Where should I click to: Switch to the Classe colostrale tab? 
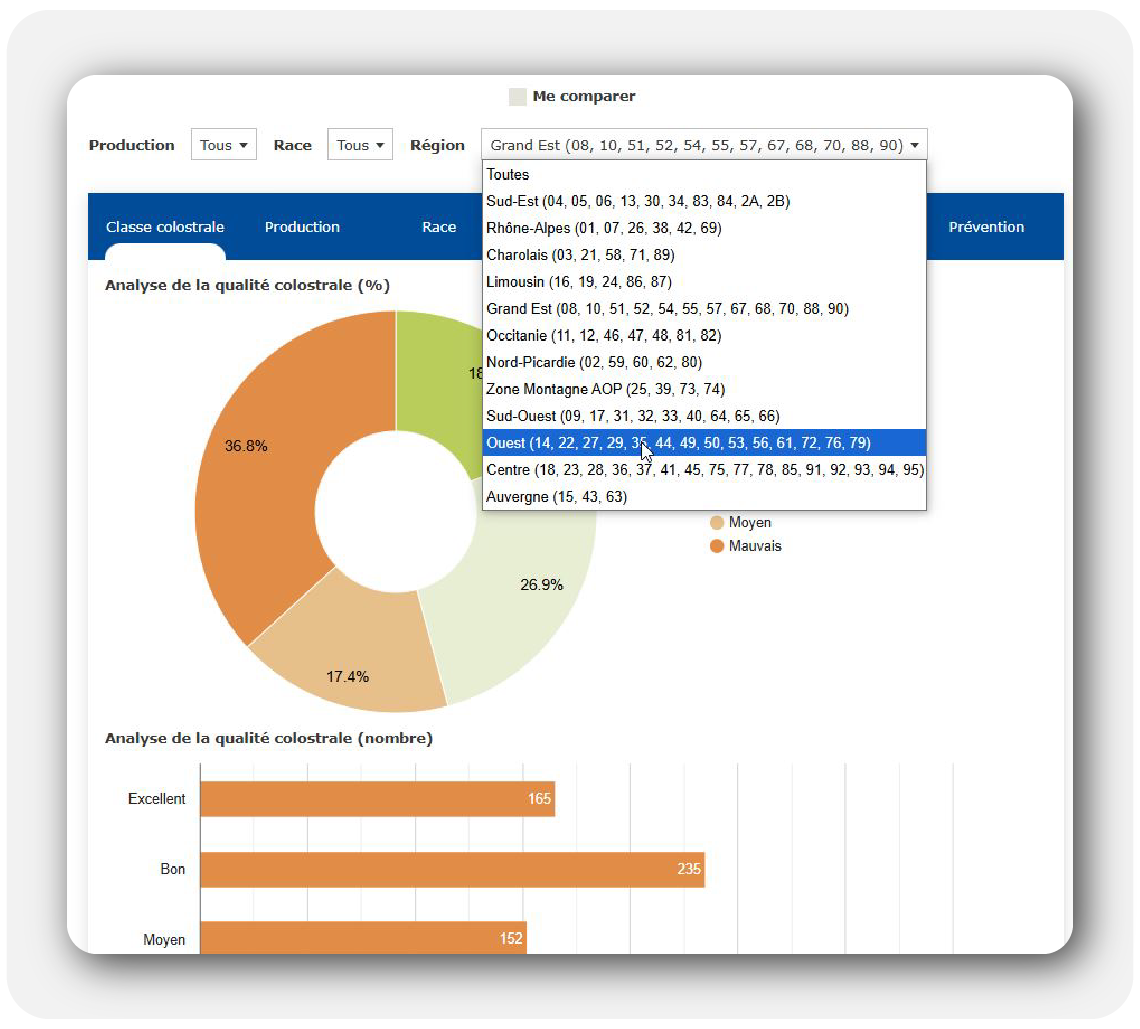click(165, 227)
